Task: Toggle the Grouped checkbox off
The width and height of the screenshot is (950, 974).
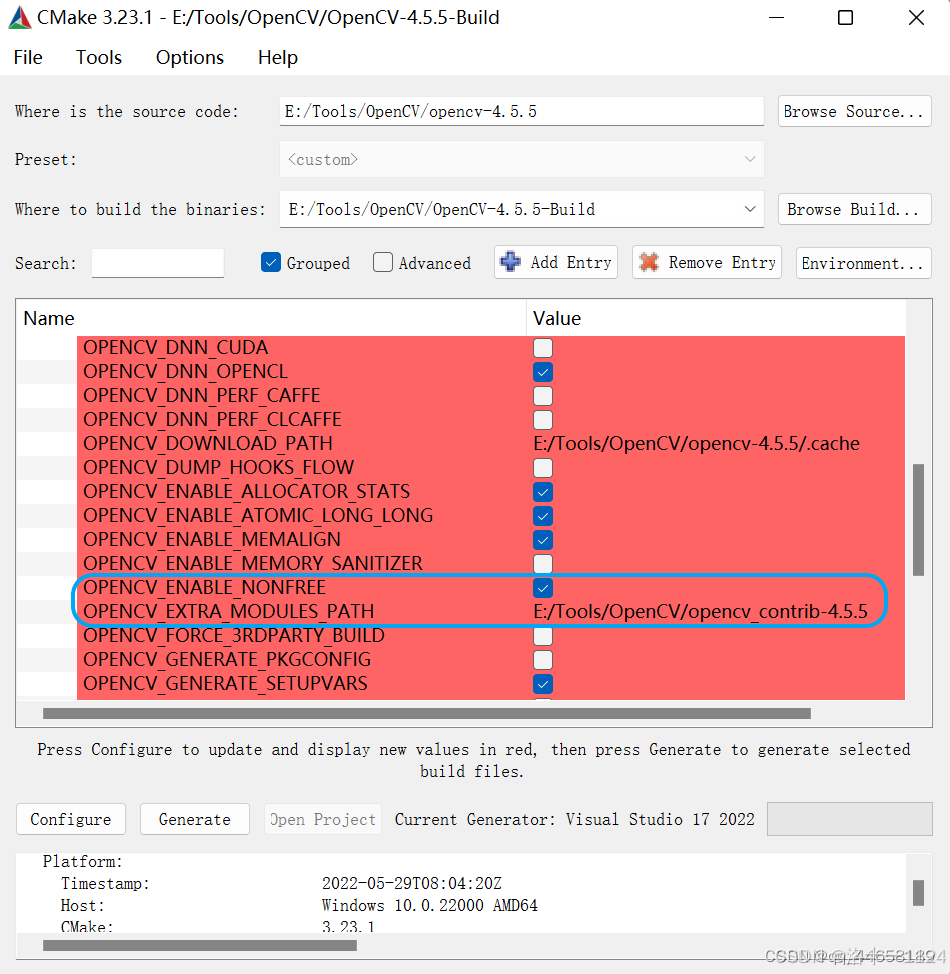Action: click(x=270, y=262)
